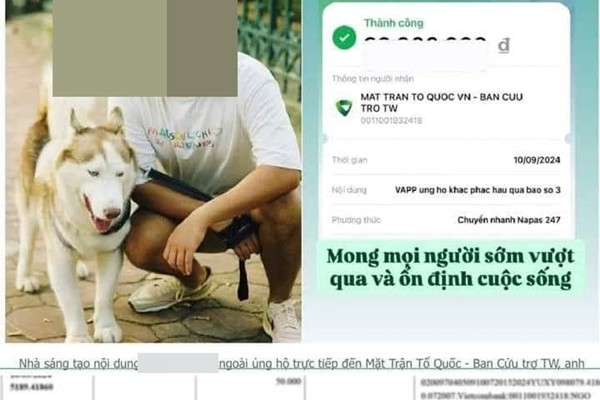This screenshot has height=400, width=600.
Task: Click recipient name MAT TRAN TO QUOC VN
Action: coord(441,103)
